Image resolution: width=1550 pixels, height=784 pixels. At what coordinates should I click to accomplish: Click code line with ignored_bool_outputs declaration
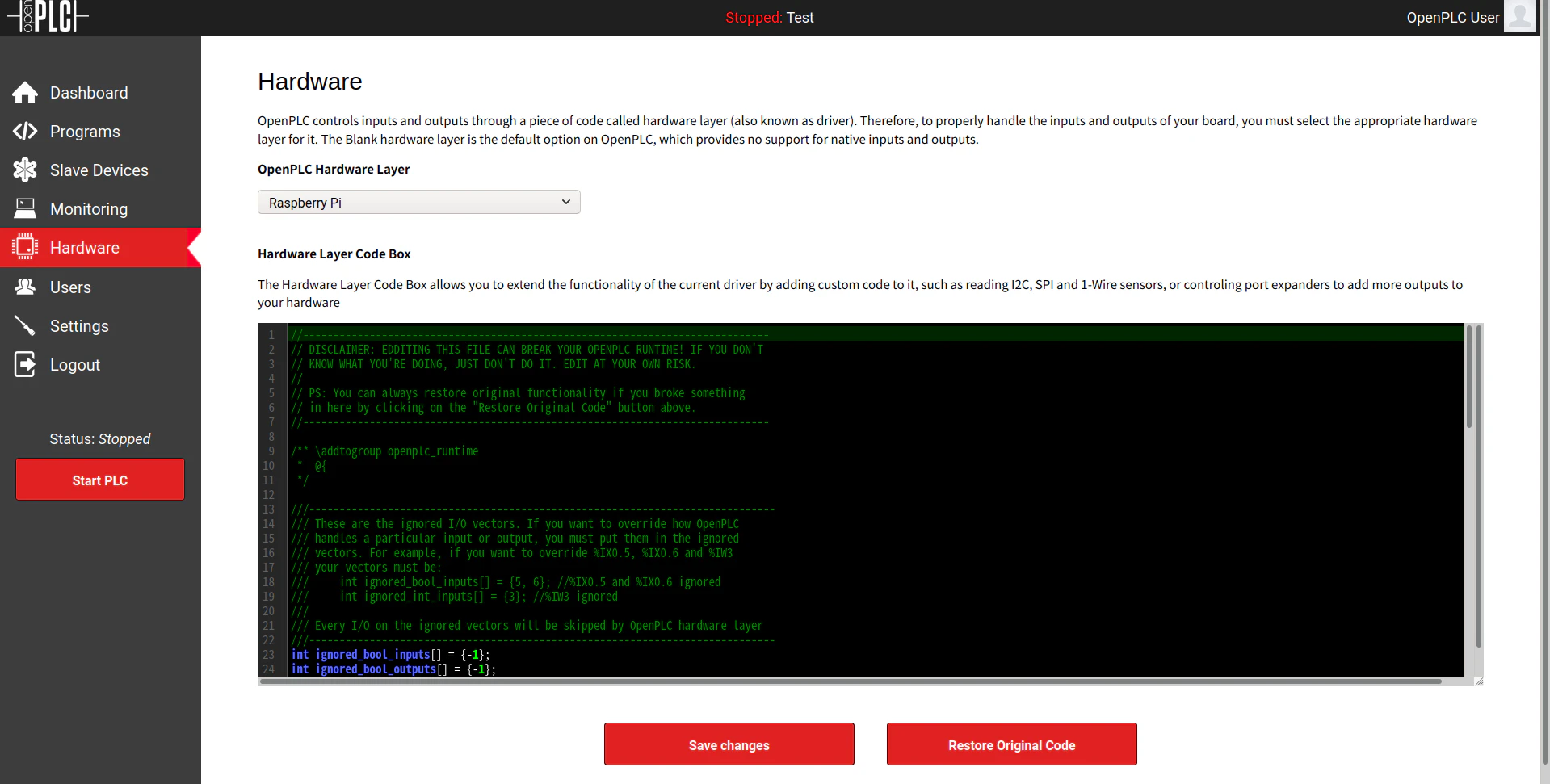tap(393, 669)
